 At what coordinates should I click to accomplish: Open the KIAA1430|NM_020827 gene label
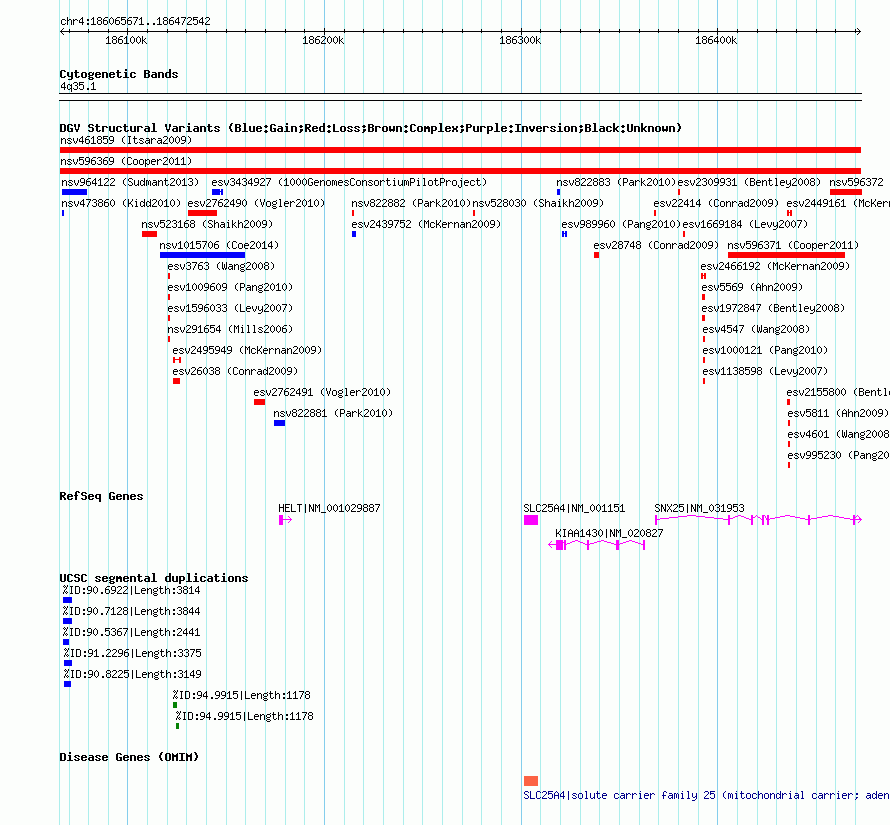609,533
